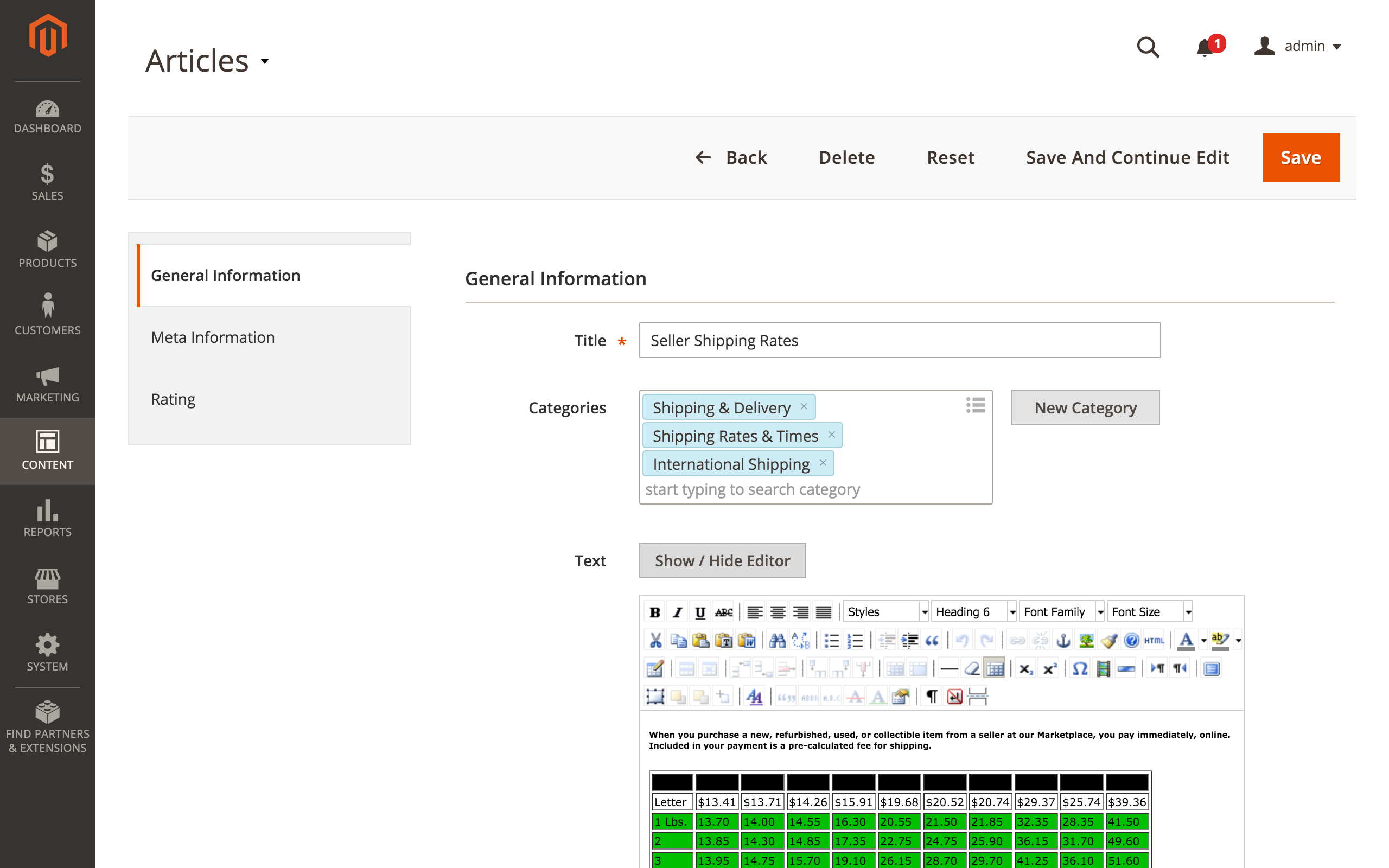The image size is (1389, 868).
Task: Open the global search magnifier in the header
Action: [x=1148, y=48]
